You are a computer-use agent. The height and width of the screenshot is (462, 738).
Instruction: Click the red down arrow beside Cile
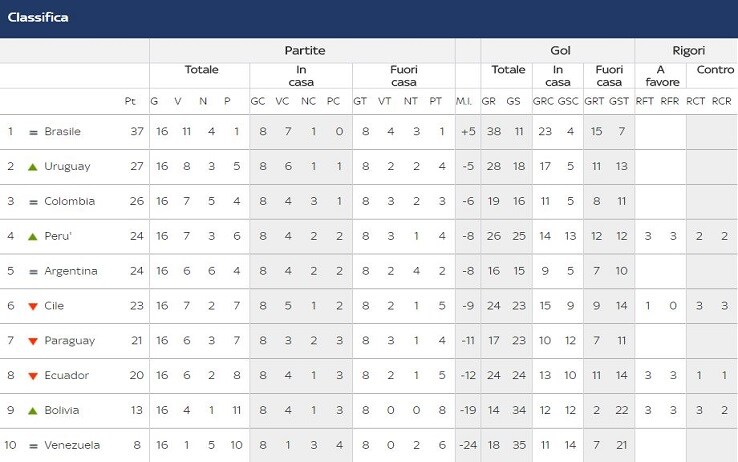32,306
